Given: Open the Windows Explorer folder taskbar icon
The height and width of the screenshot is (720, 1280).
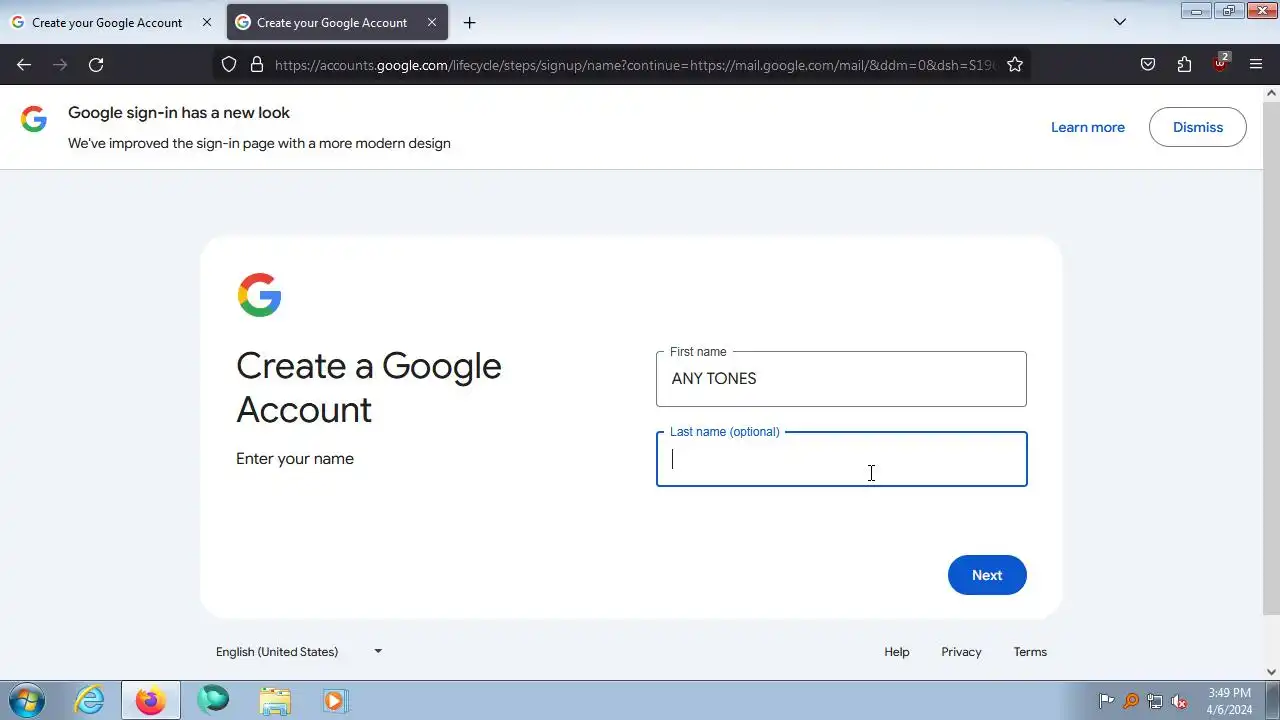Looking at the screenshot, I should pyautogui.click(x=274, y=700).
